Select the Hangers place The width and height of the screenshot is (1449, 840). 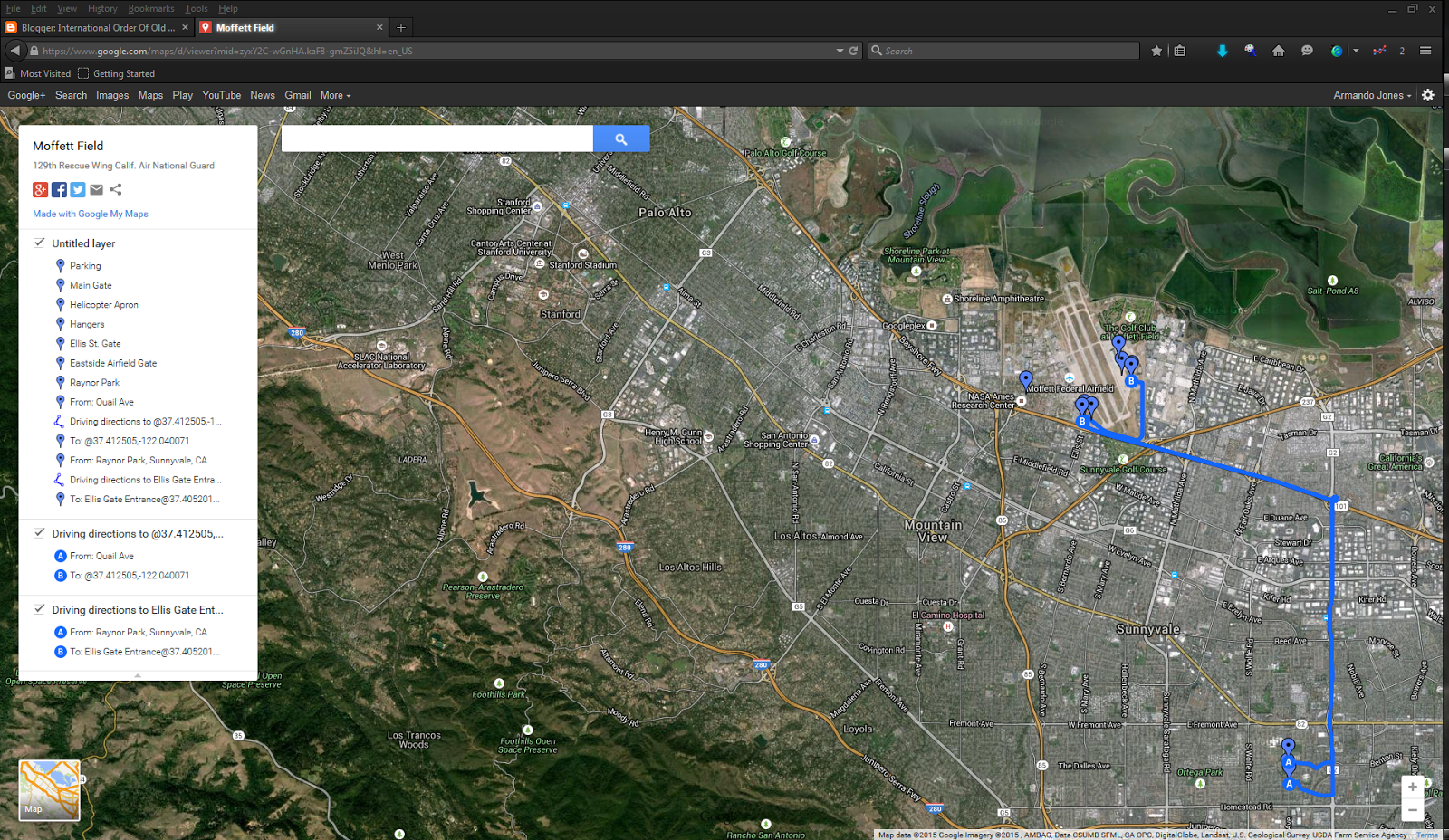[87, 324]
